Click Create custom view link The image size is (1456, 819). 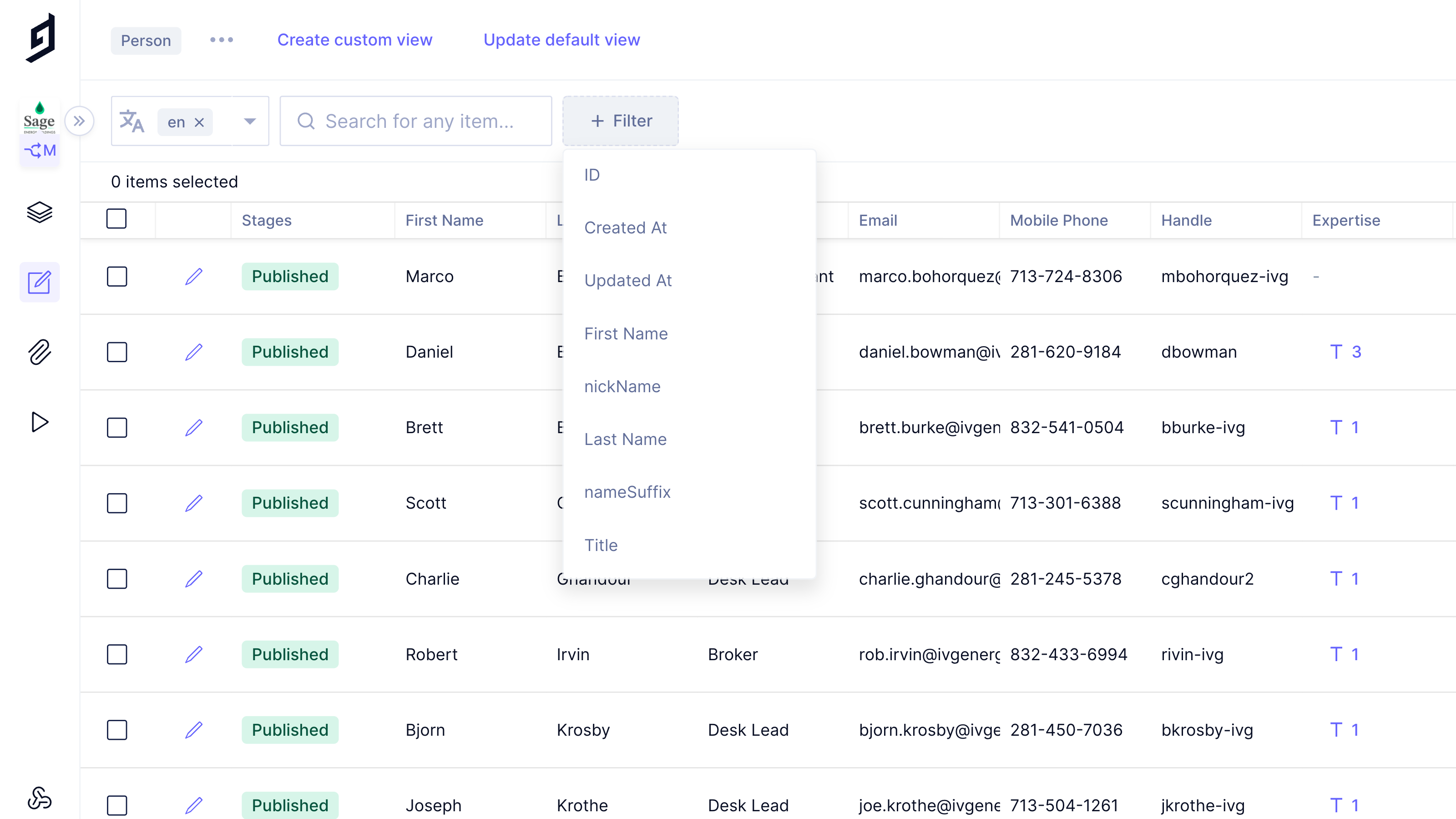[354, 40]
